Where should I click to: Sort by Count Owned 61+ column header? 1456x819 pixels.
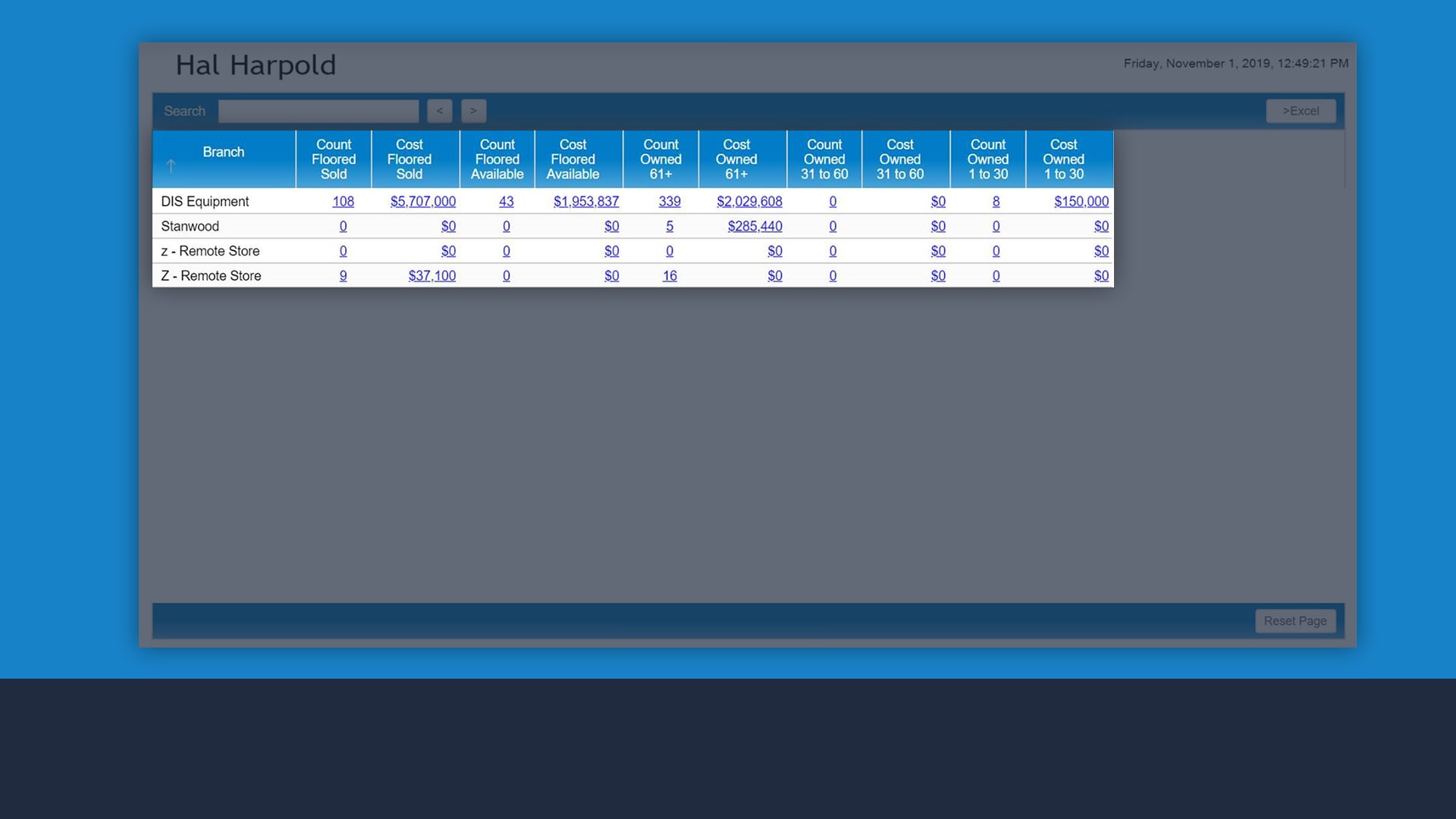tap(661, 159)
